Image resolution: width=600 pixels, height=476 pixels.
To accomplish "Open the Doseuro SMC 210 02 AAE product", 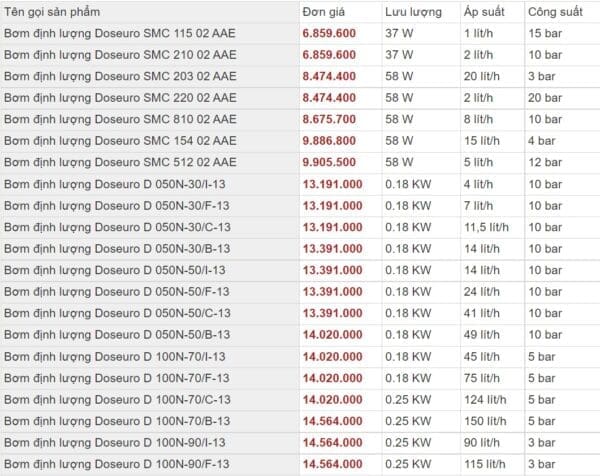I will coord(120,55).
